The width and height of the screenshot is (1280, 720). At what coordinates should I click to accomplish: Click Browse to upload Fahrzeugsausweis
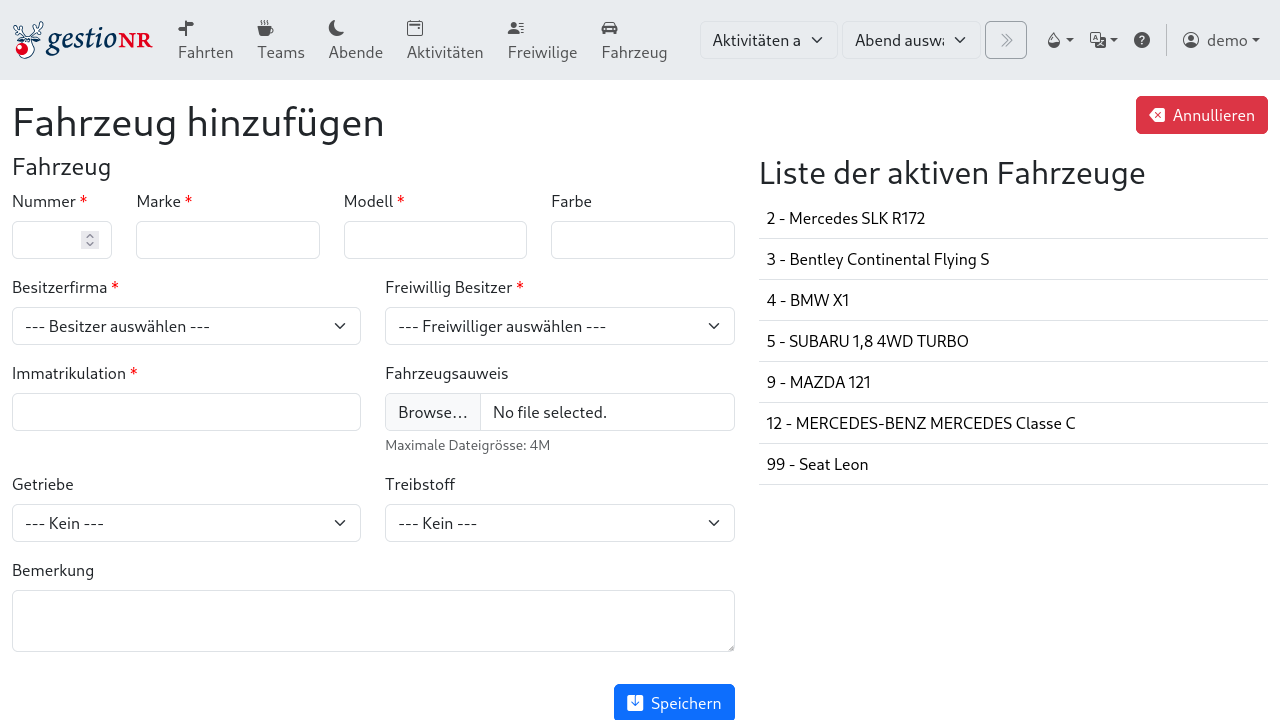pos(433,412)
